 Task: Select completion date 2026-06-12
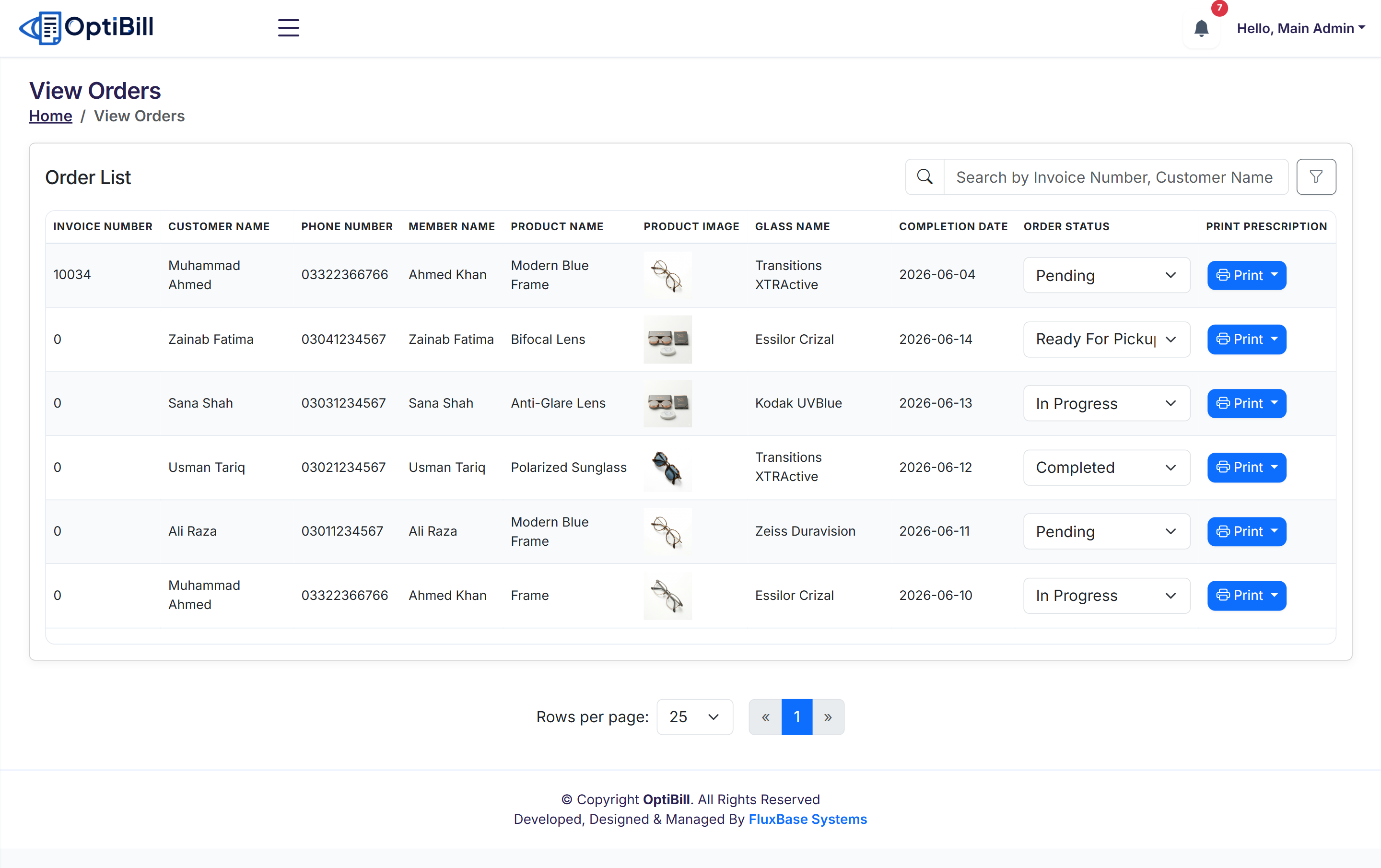(936, 468)
